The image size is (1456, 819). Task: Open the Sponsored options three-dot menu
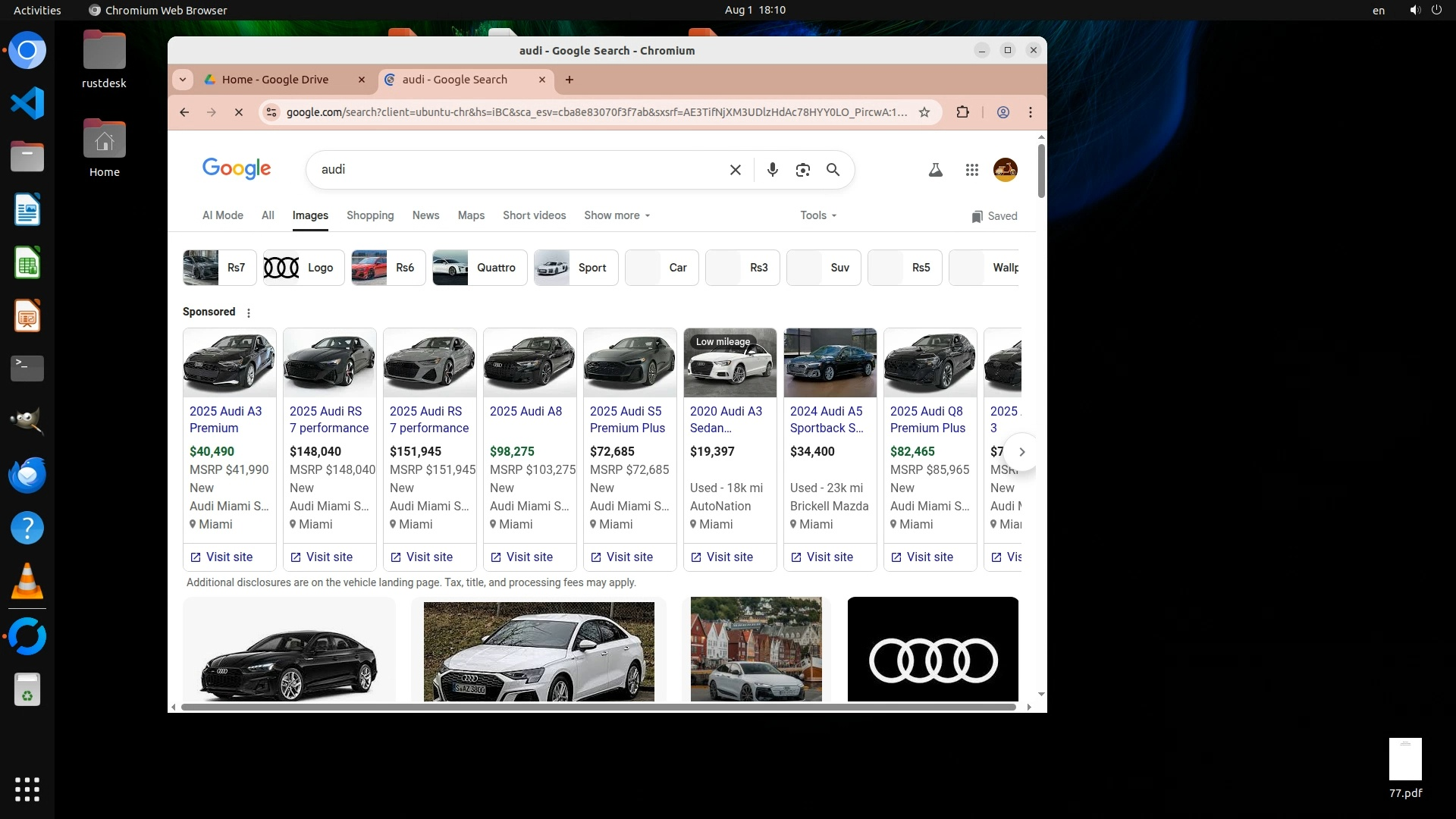(x=248, y=312)
